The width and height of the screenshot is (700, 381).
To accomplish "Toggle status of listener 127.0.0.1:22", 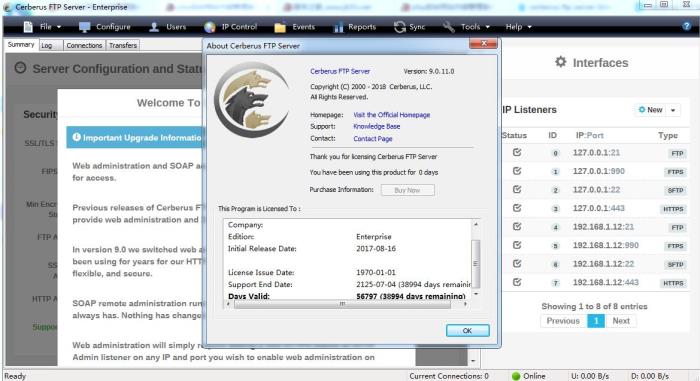I will click(x=517, y=189).
